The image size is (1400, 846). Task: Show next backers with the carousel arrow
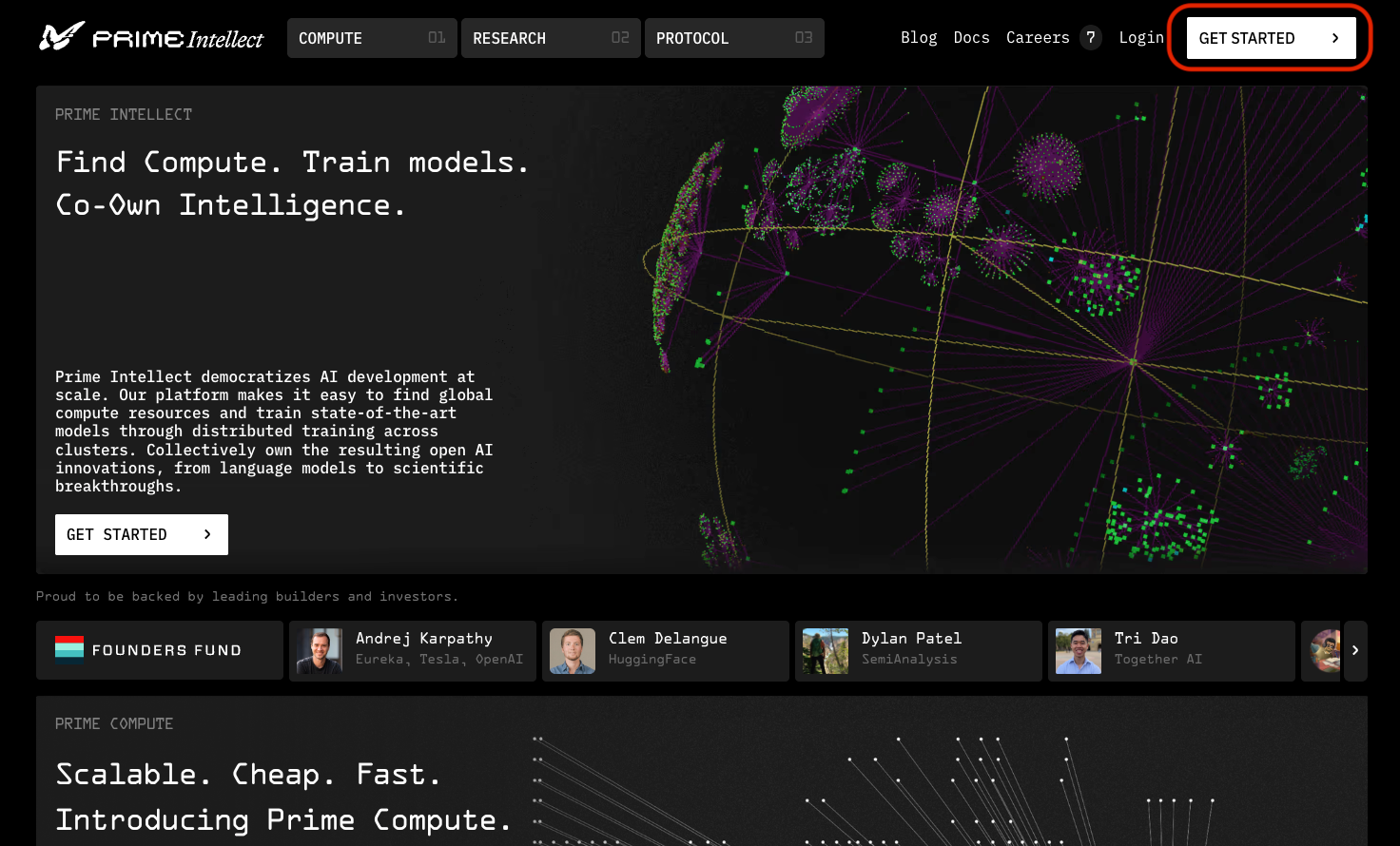tap(1355, 651)
